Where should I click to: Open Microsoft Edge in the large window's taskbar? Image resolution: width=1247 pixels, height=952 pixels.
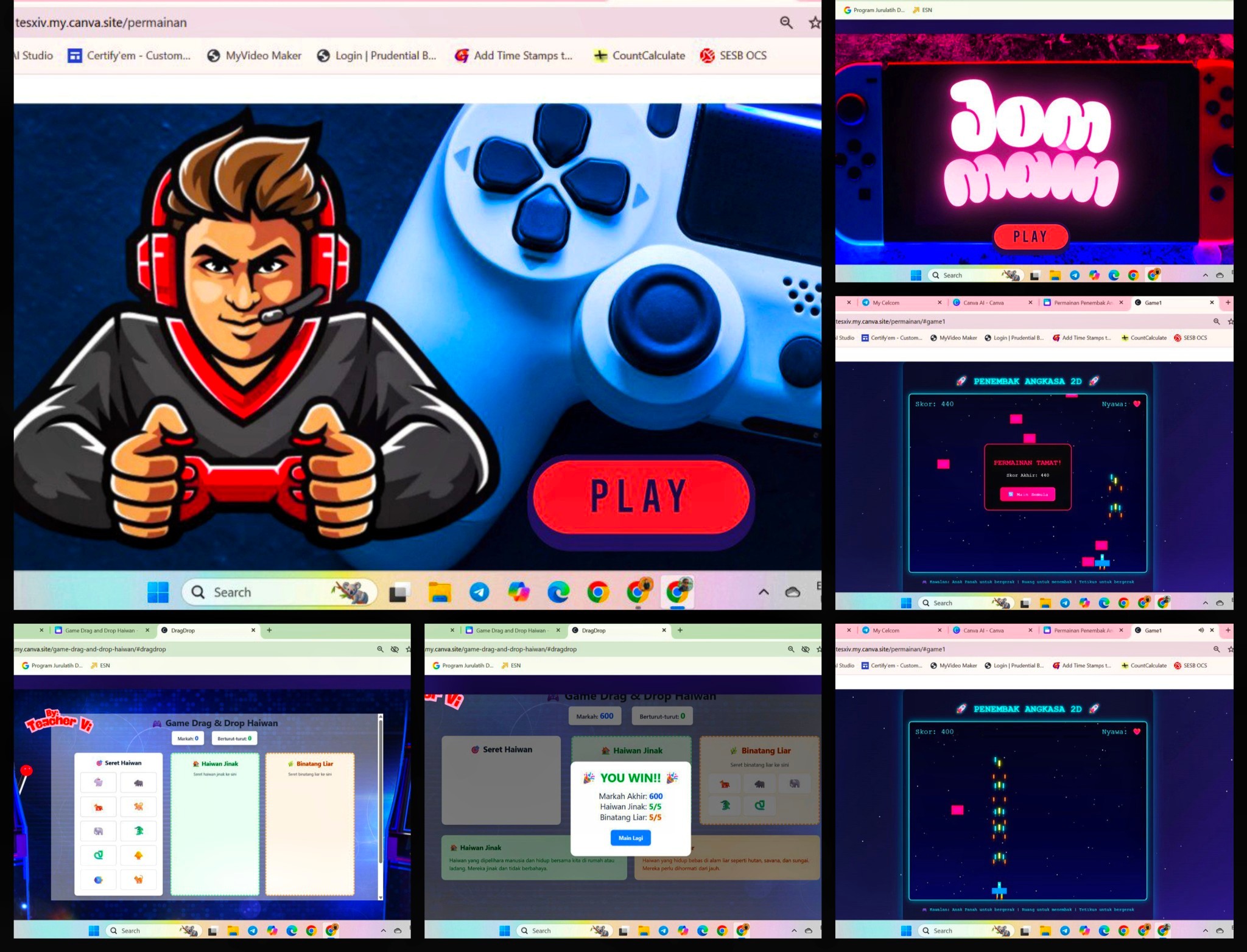point(558,592)
